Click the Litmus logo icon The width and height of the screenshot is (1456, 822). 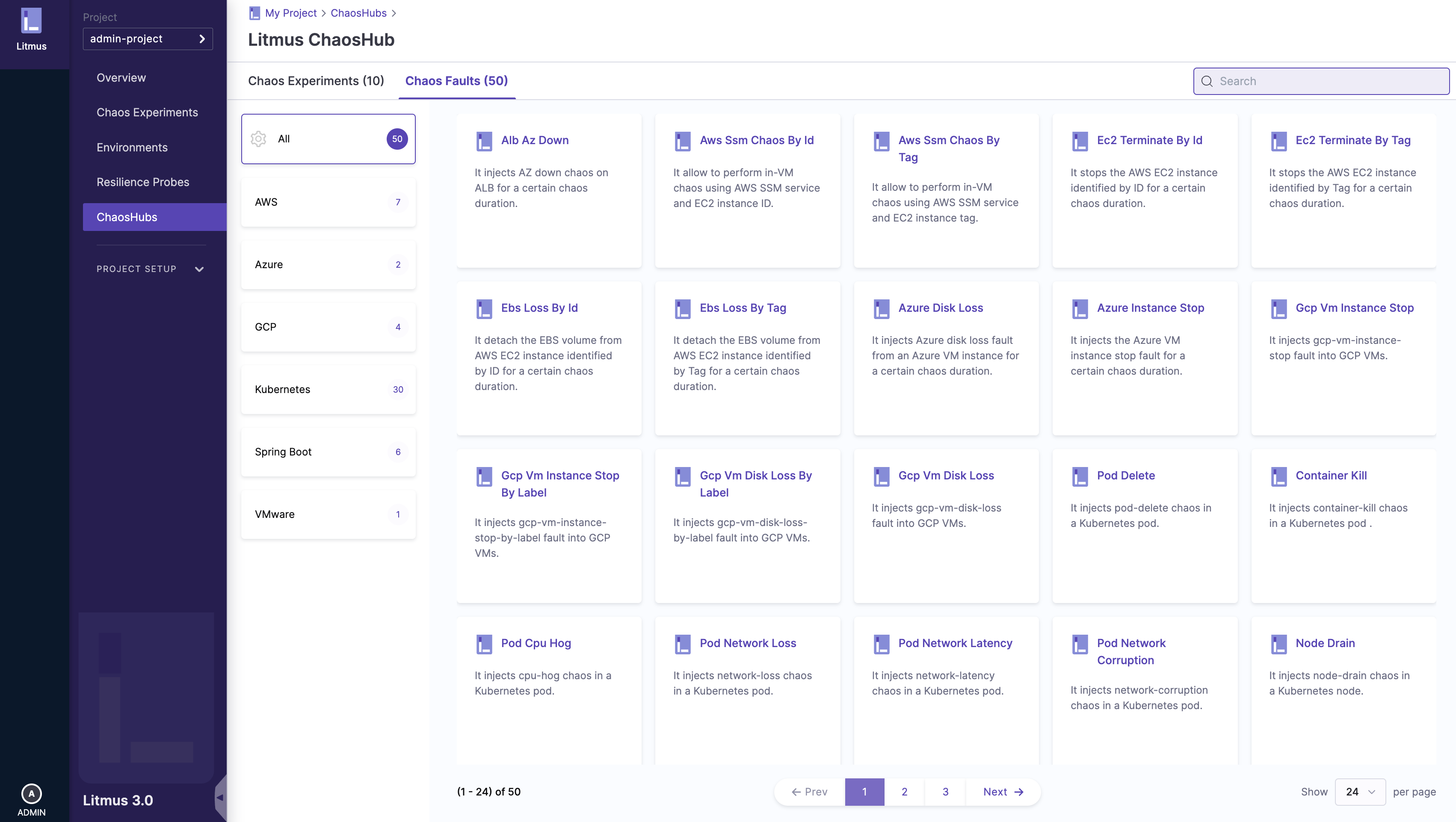coord(31,21)
